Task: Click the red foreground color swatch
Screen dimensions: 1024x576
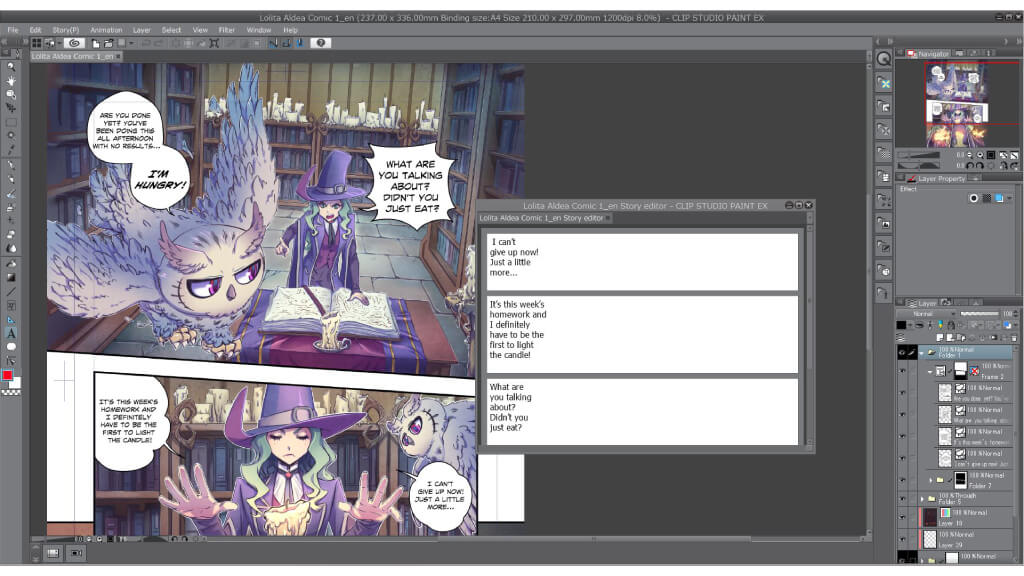Action: tap(8, 376)
